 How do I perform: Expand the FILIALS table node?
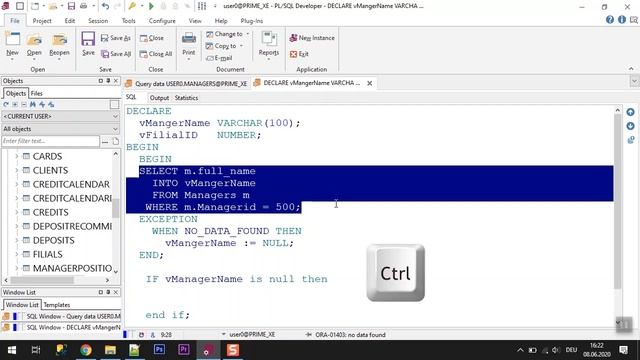point(17,254)
